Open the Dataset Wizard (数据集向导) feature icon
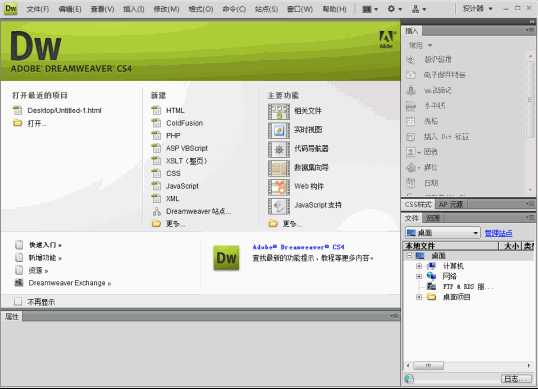The height and width of the screenshot is (389, 538). (279, 168)
